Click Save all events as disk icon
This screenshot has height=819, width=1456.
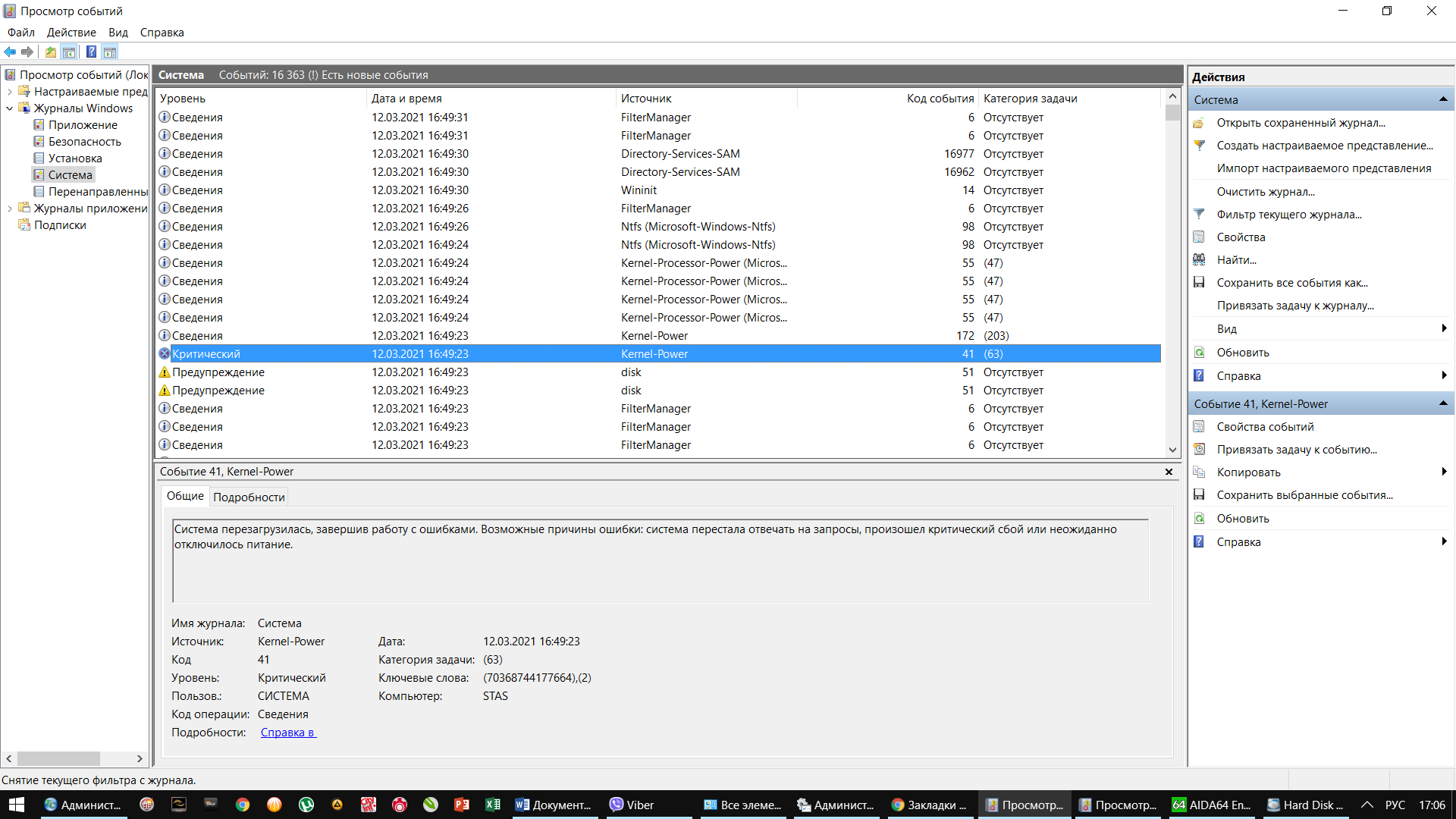1199,282
